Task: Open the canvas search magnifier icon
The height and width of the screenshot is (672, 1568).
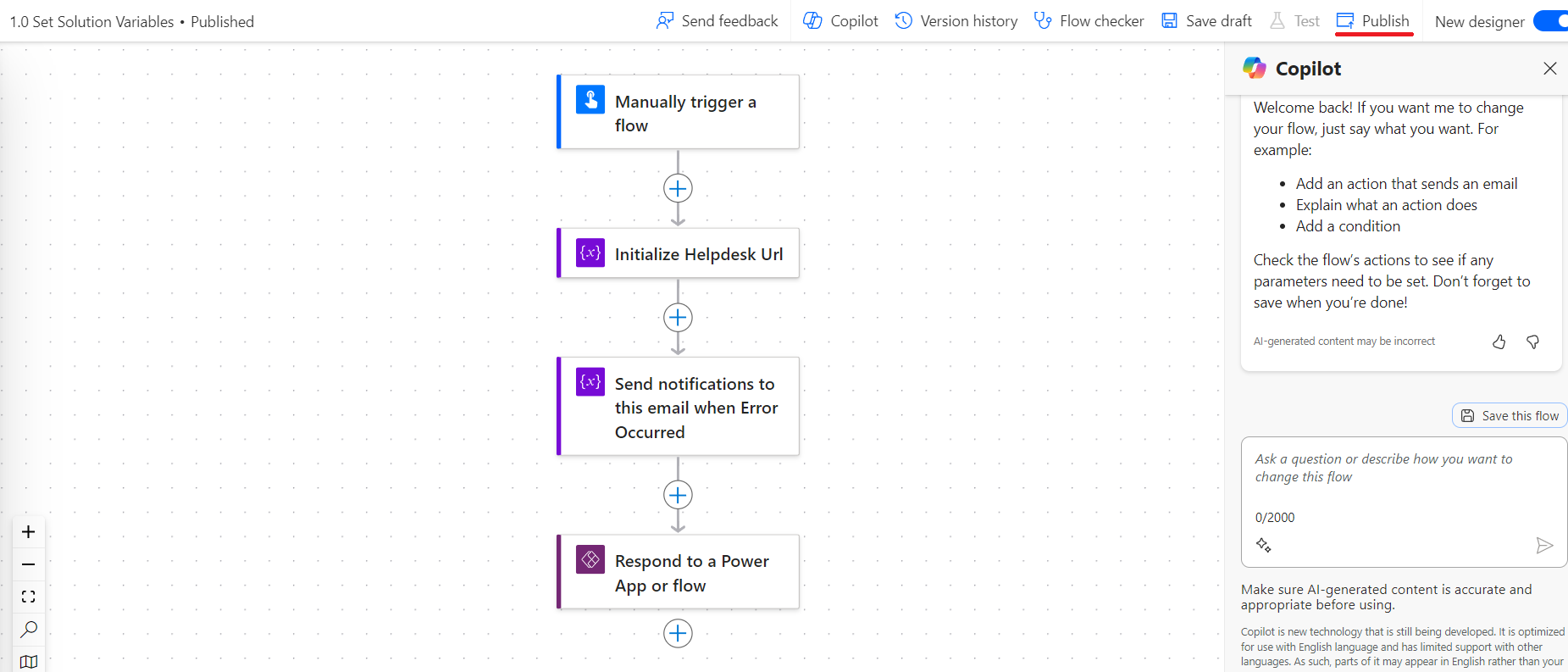Action: click(x=28, y=629)
